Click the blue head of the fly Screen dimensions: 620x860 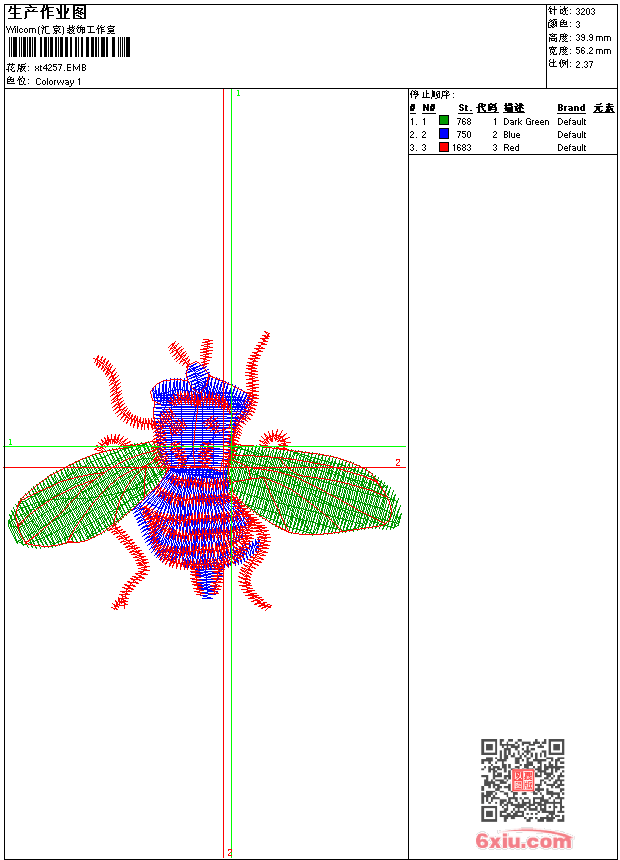pos(200,405)
